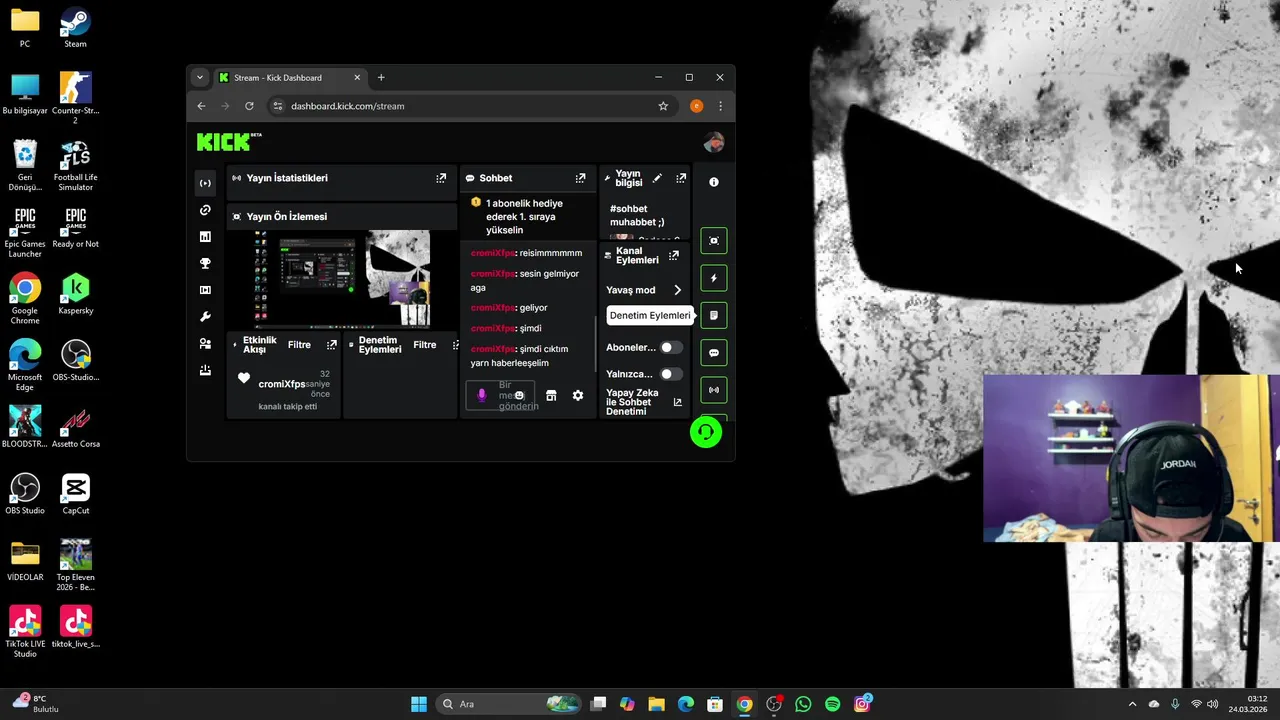
Task: Pop out the Yayın bilgisi panel
Action: pyautogui.click(x=681, y=178)
